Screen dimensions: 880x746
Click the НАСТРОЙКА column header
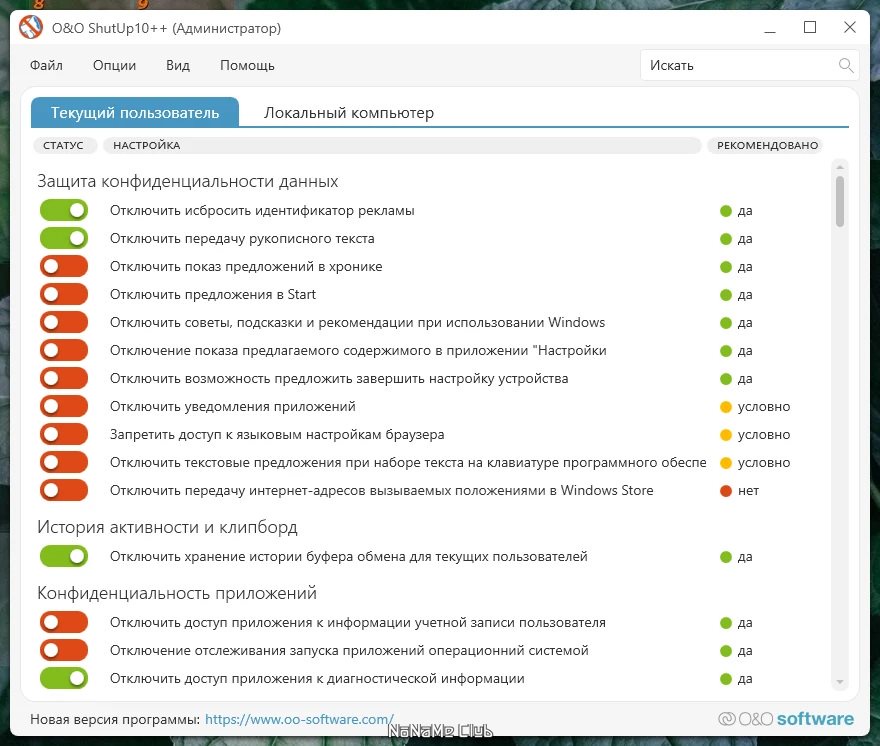[402, 145]
